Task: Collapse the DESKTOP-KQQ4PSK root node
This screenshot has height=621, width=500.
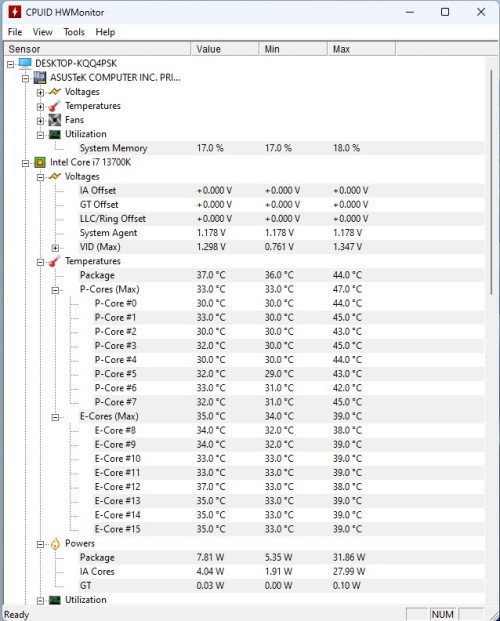Action: 11,64
